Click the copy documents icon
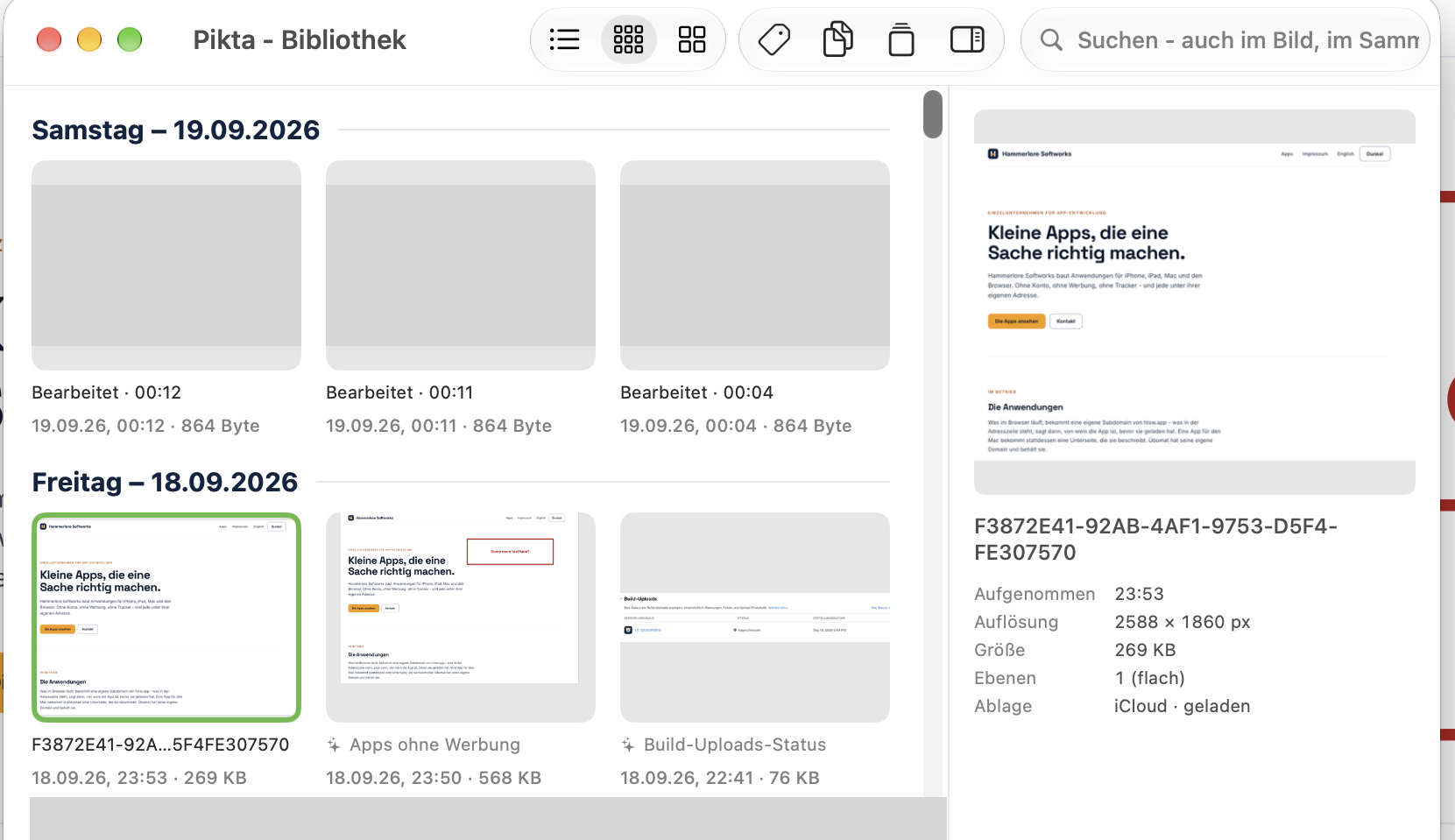 837,39
